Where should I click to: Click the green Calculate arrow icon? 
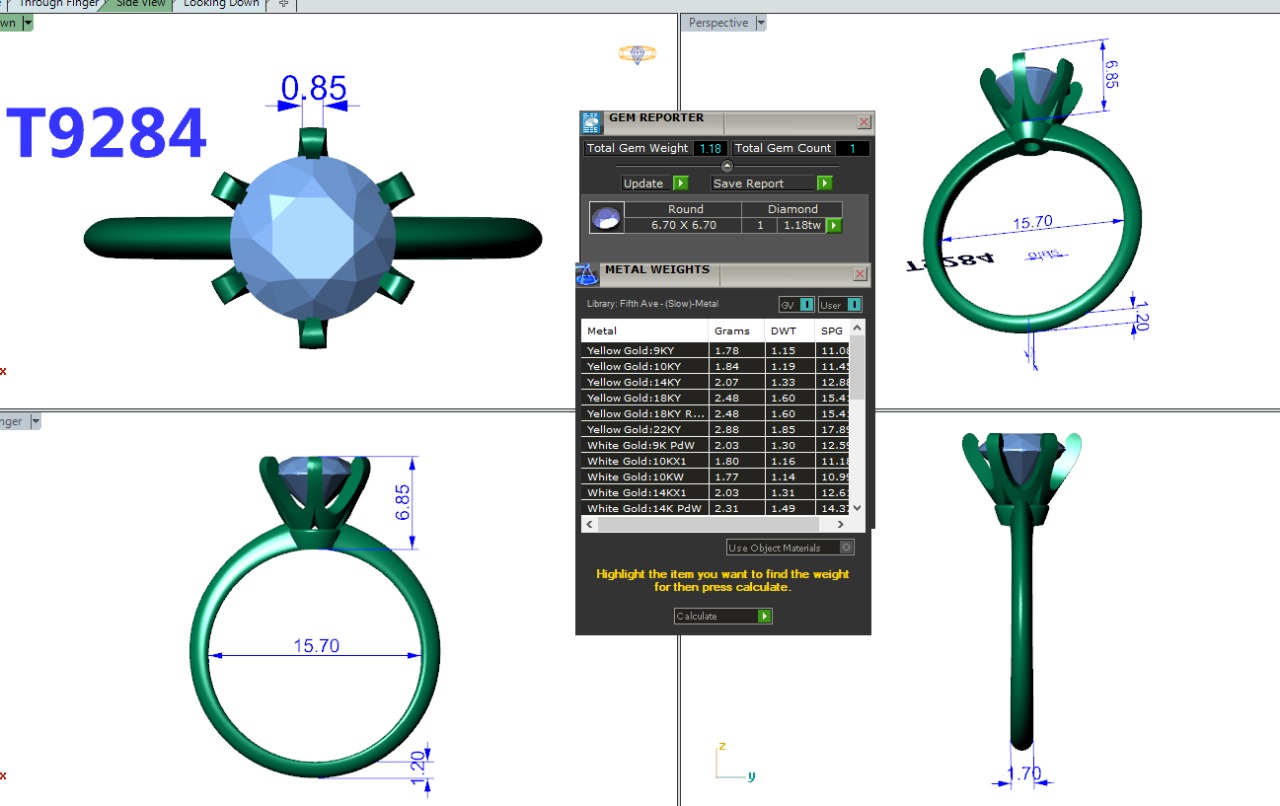pos(764,616)
